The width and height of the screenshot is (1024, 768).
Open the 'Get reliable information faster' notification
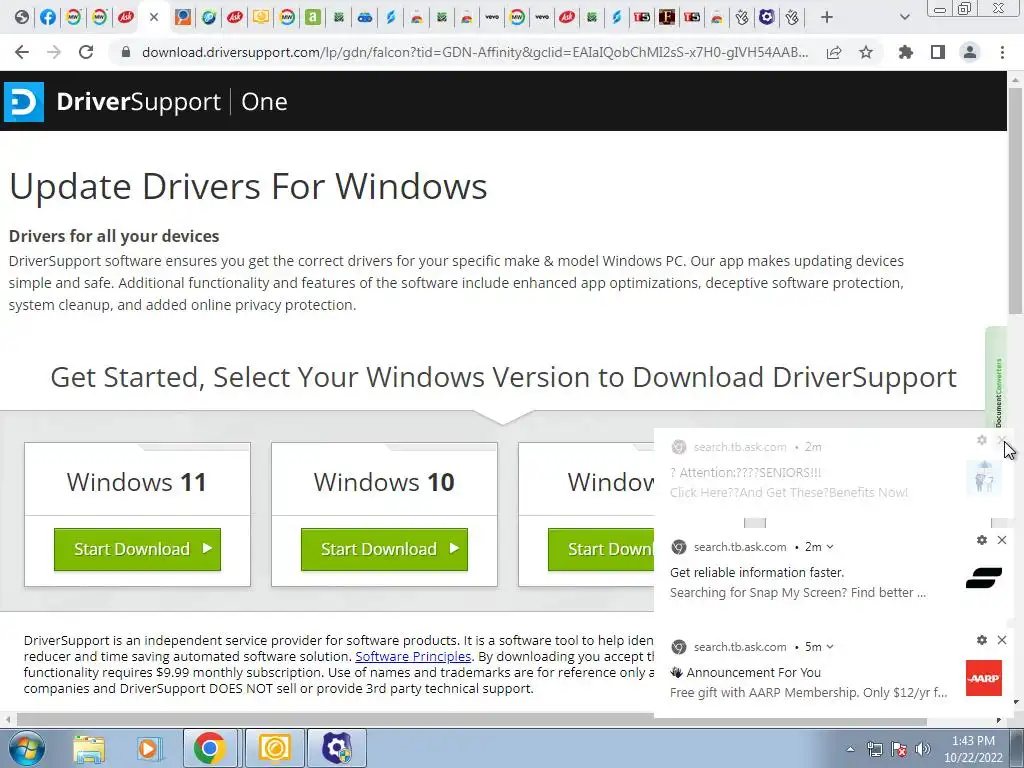(x=798, y=583)
